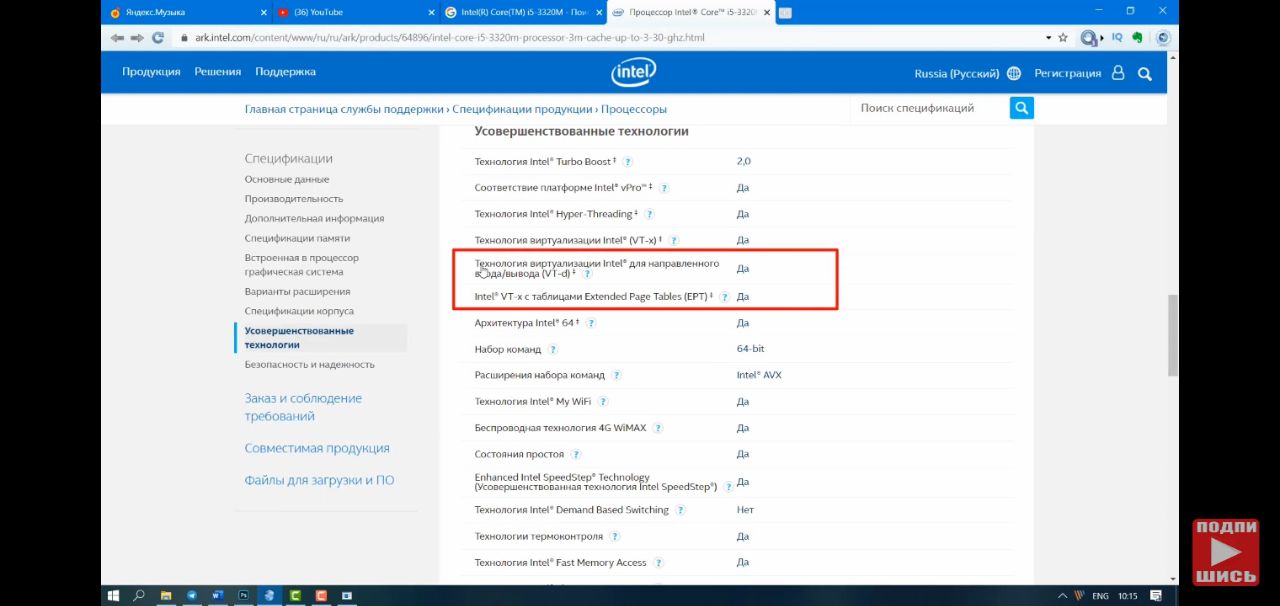Screen dimensions: 1280x606
Task: Open Photoshop from the taskbar
Action: click(x=243, y=596)
